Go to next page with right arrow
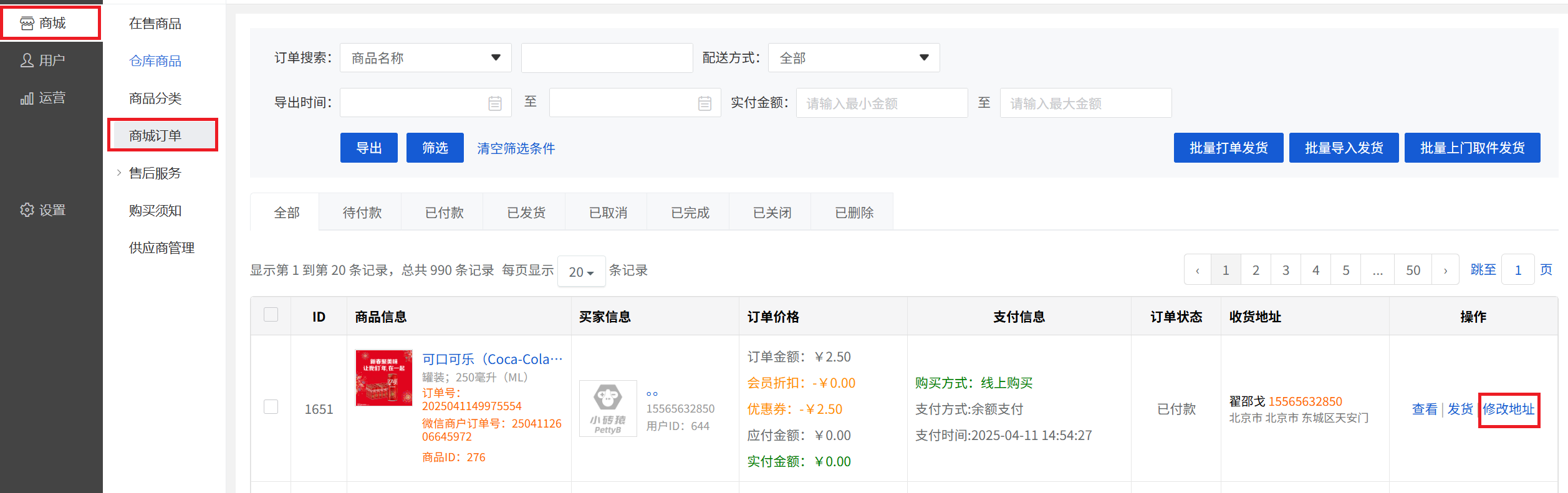The height and width of the screenshot is (493, 1568). click(x=1445, y=270)
